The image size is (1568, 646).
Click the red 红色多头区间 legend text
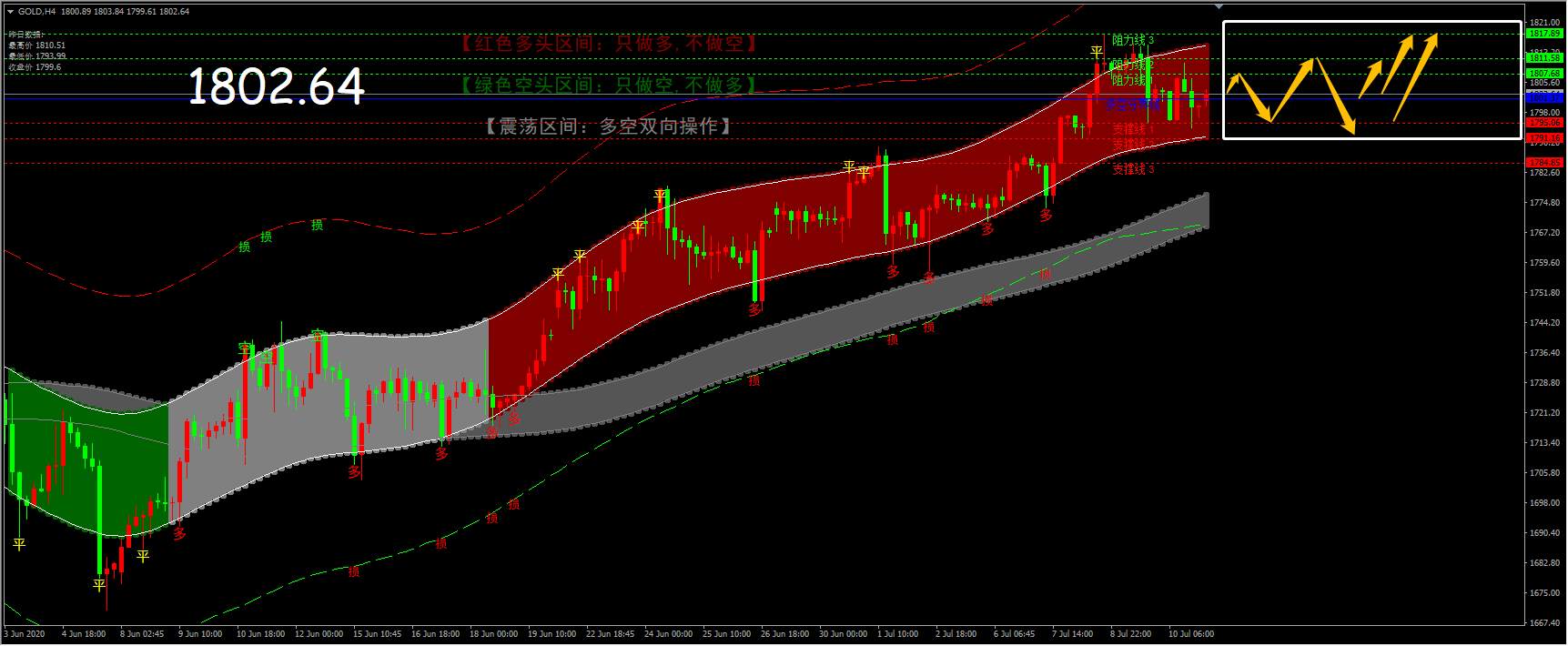(x=609, y=44)
